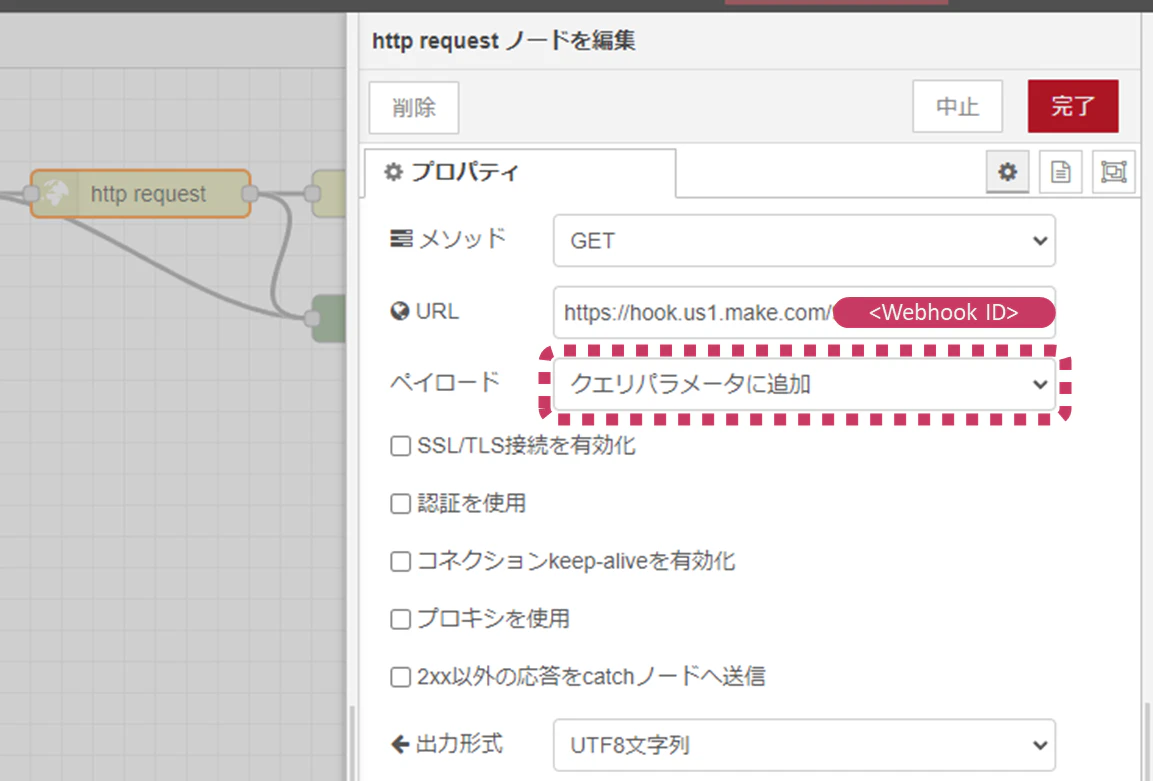Enable プロキシを使用 checkbox

pos(400,619)
